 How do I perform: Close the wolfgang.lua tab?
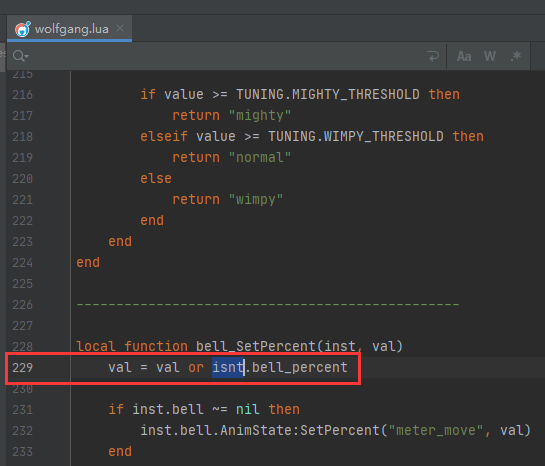point(120,28)
